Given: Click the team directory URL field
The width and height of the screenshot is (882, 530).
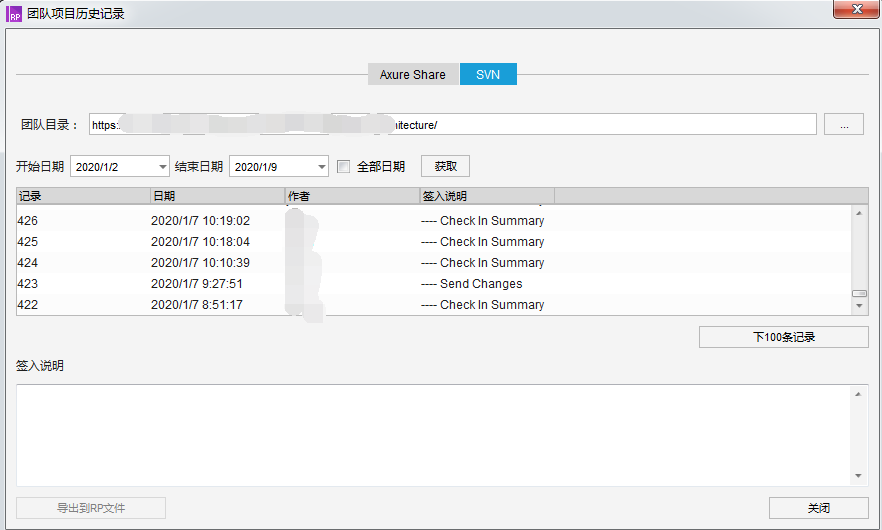Looking at the screenshot, I should point(452,125).
